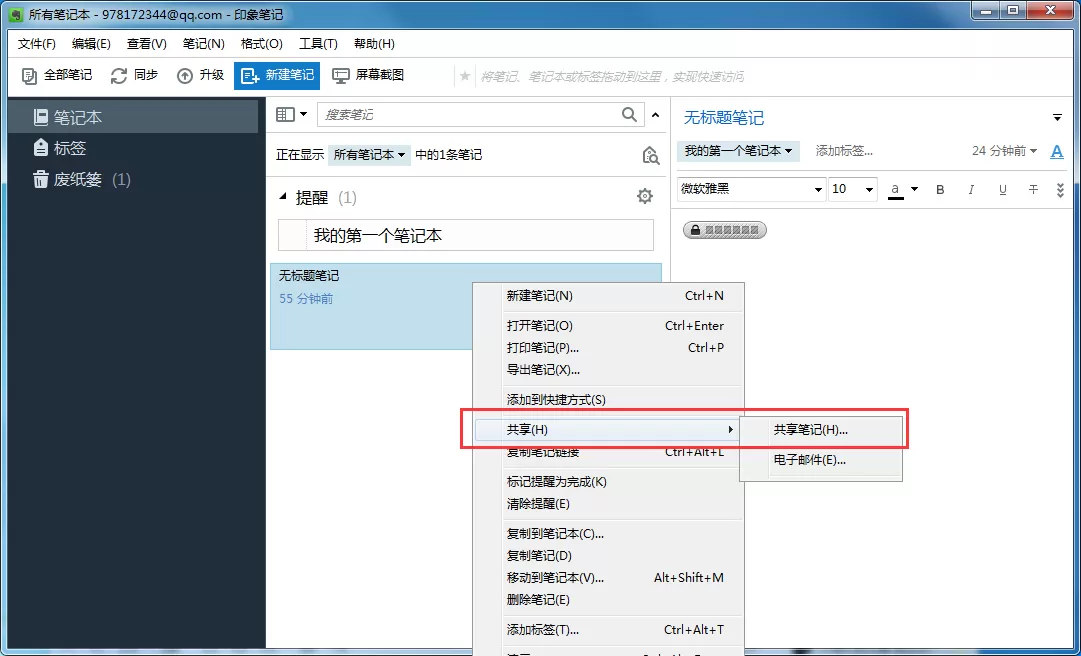Click the font color underlined a swatch
The height and width of the screenshot is (656, 1081).
tap(896, 189)
